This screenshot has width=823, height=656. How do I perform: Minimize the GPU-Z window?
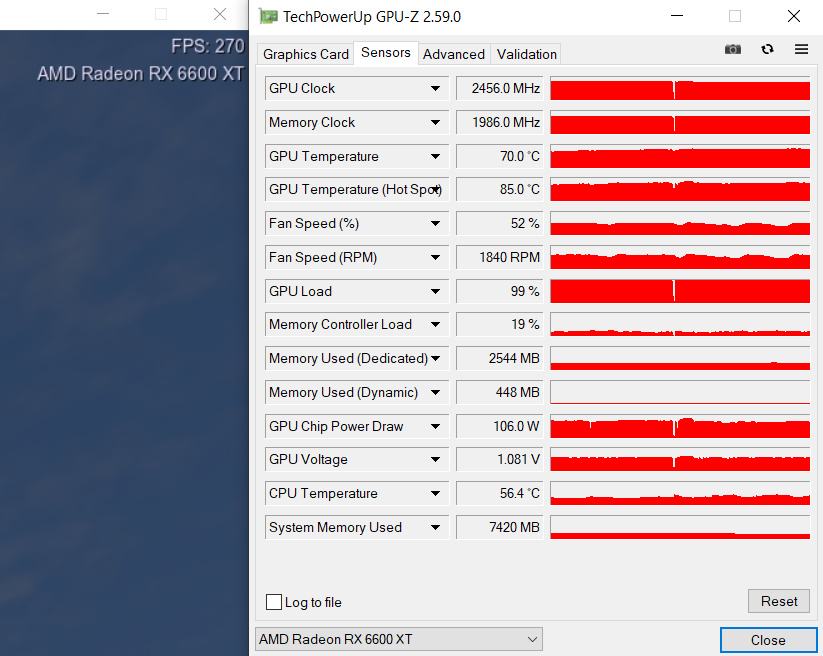click(x=677, y=16)
